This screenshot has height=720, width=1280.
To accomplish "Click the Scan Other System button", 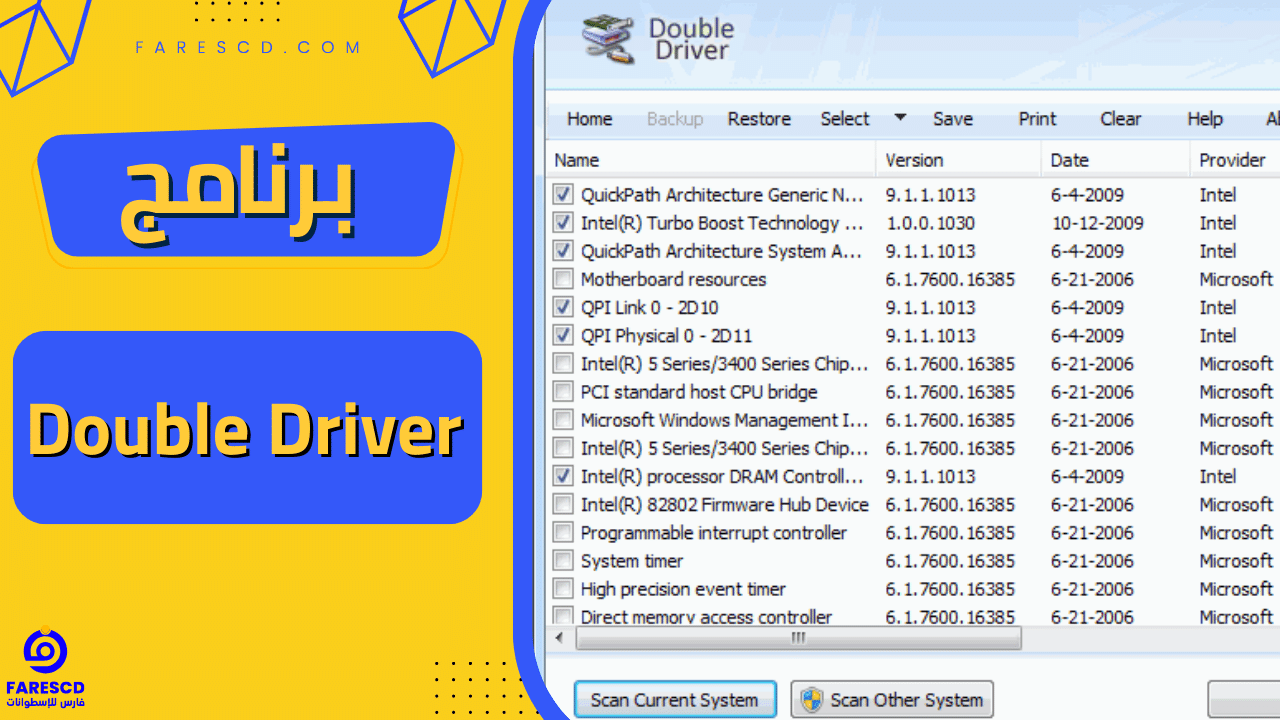I will (892, 700).
